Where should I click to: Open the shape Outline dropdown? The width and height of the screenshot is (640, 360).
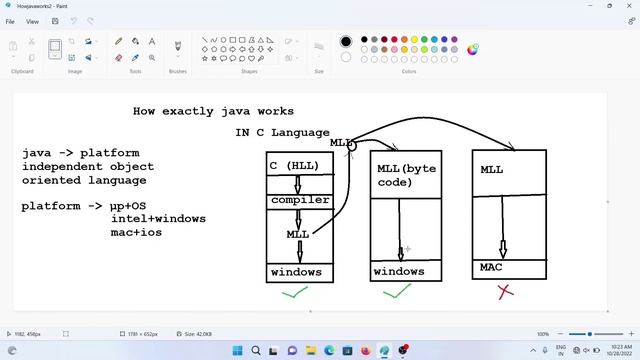click(x=297, y=41)
